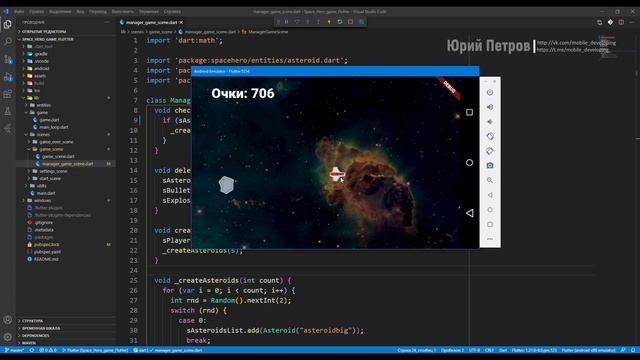Click emulator side panel Back icon
640x360 pixels.
(490, 195)
